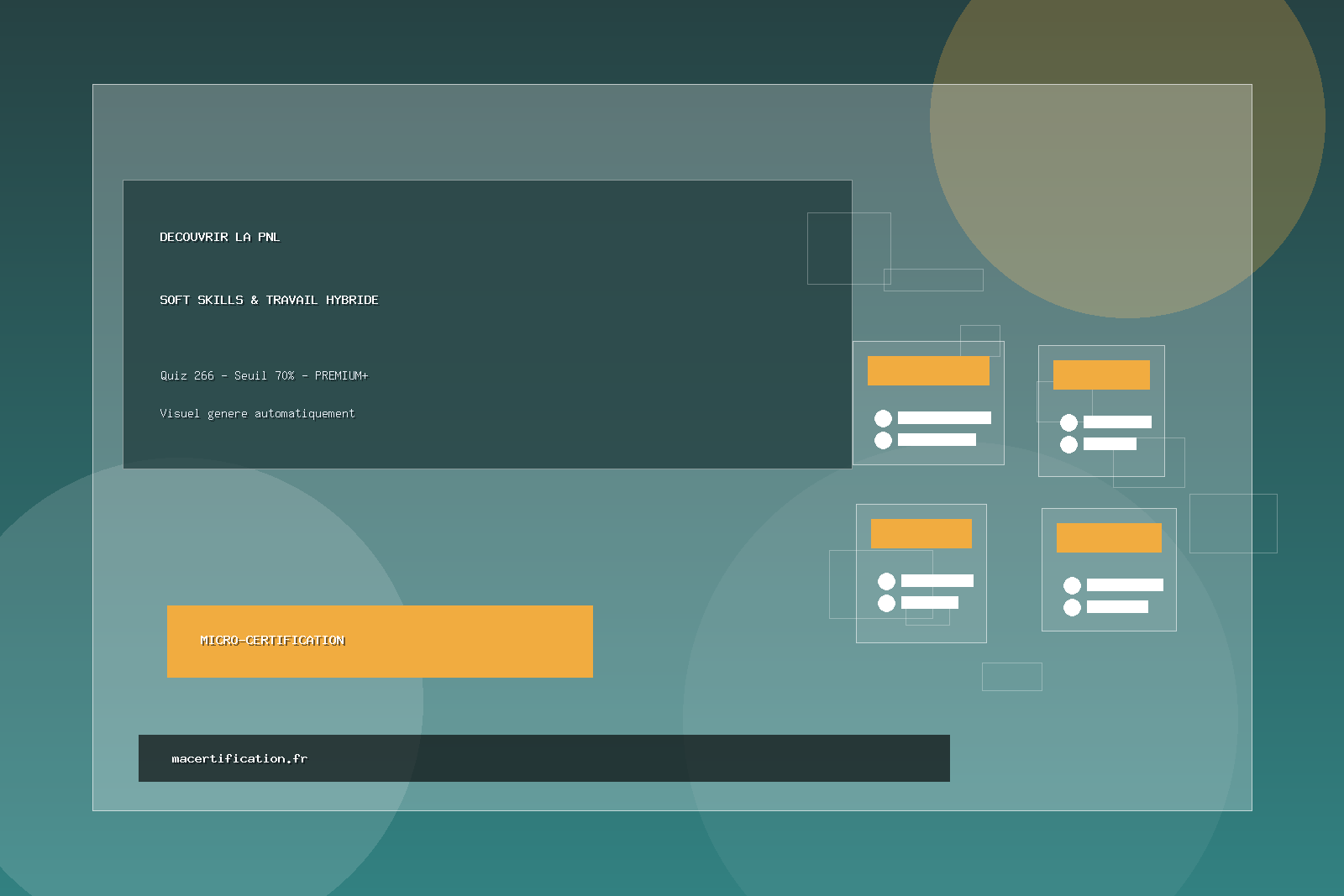This screenshot has width=1344, height=896.
Task: Click orange header of upper-left quiz card
Action: (928, 370)
